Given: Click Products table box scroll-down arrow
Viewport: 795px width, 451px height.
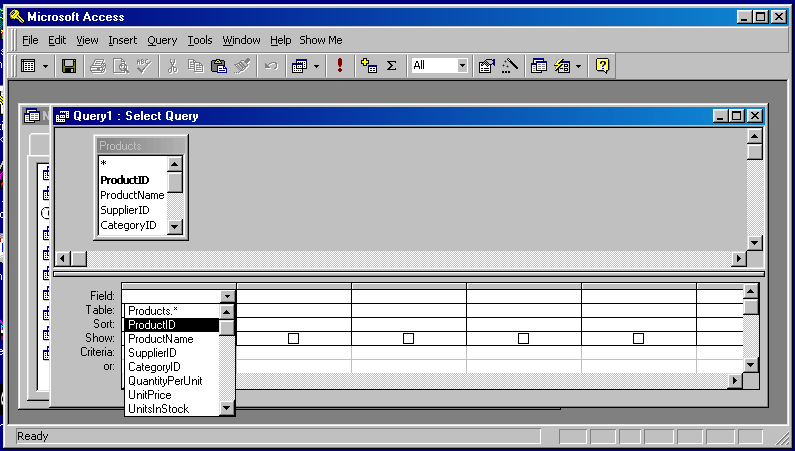Looking at the screenshot, I should [174, 227].
